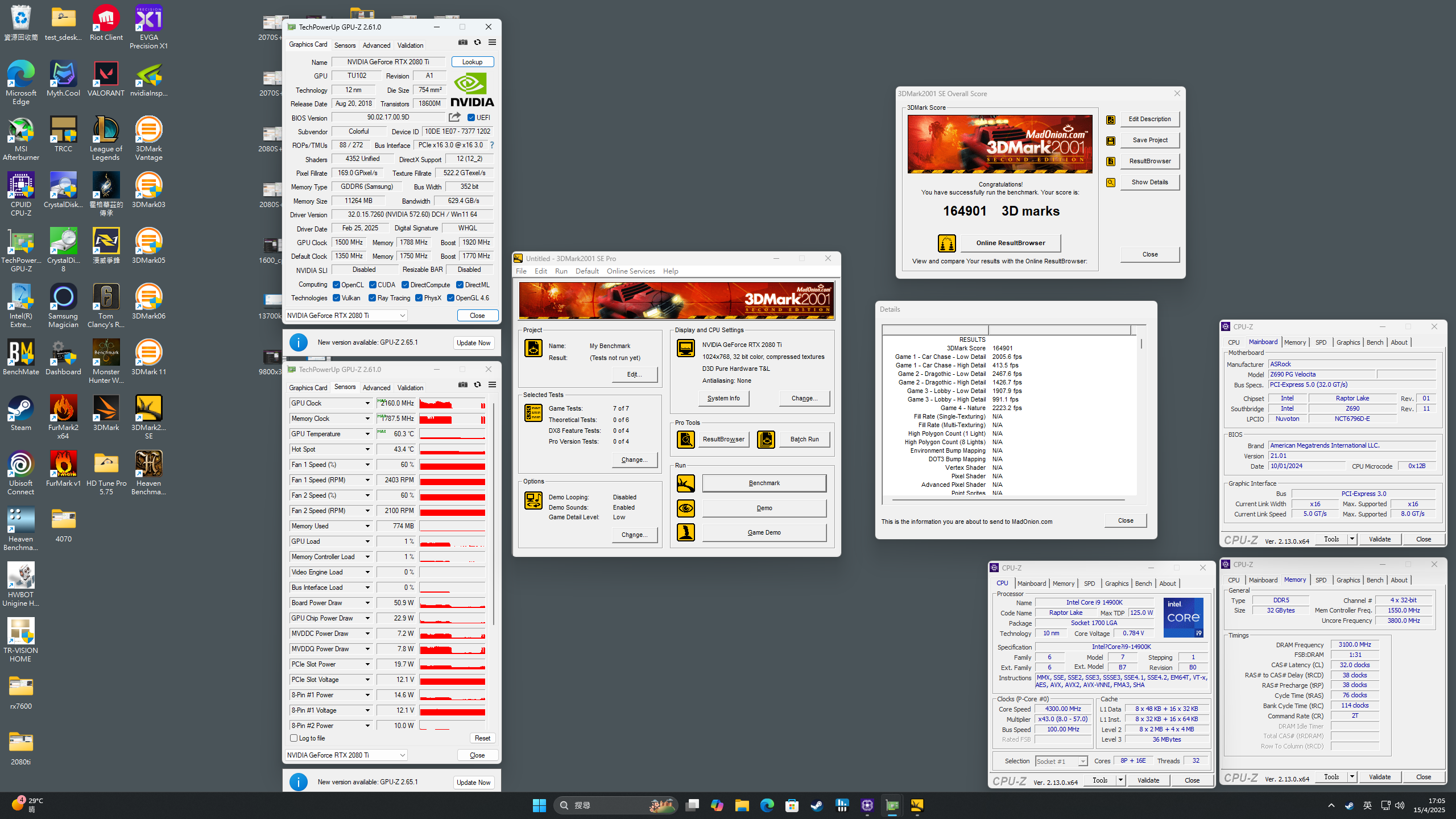Click the Benchmark run icon in 3DMark2001
The height and width of the screenshot is (819, 1456).
[x=686, y=483]
